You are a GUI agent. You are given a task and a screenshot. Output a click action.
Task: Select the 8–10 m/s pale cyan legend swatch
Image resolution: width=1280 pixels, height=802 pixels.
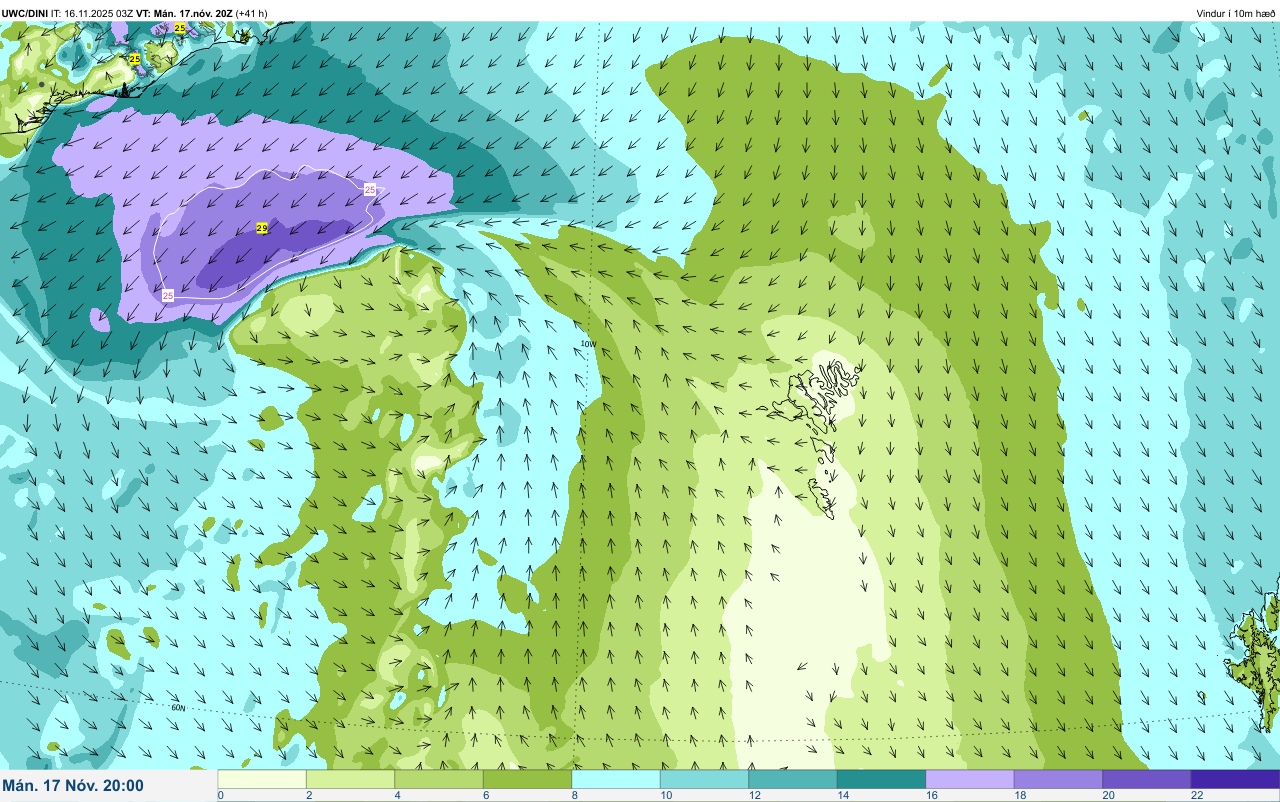[616, 779]
